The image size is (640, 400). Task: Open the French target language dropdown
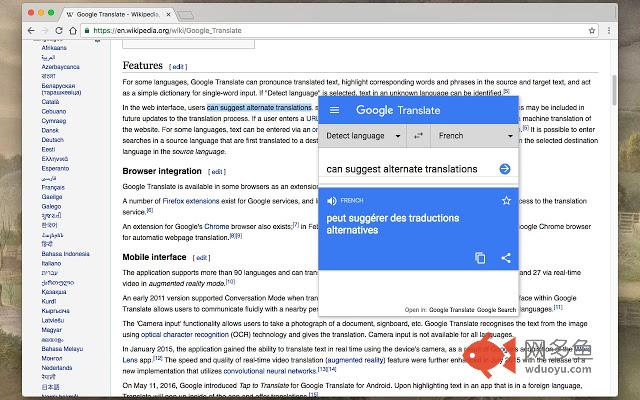point(475,136)
